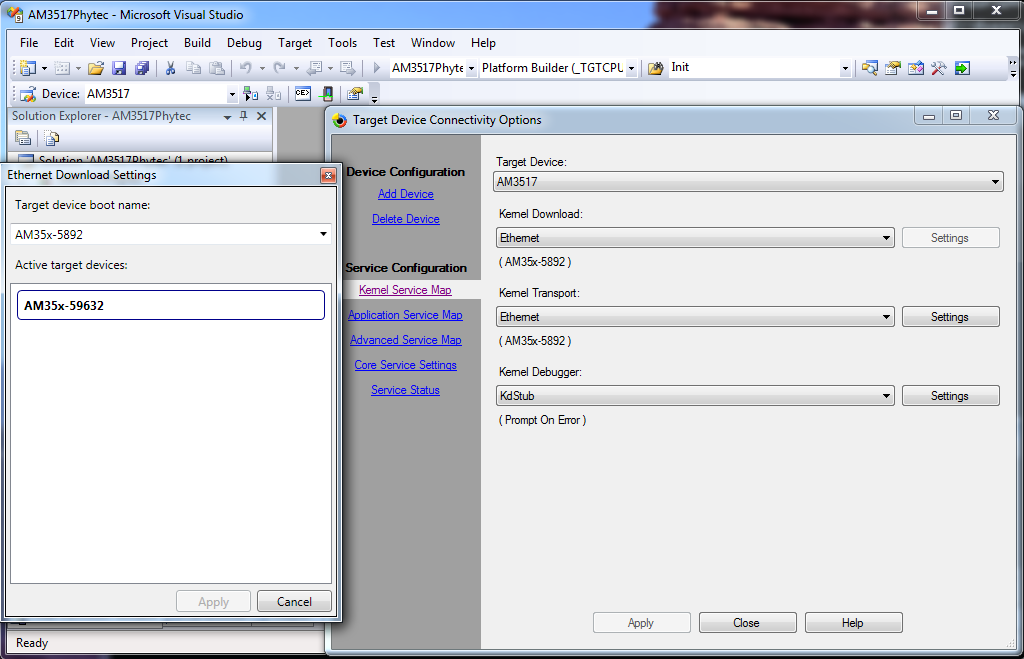Close the Solution Explorer panel

coord(261,116)
